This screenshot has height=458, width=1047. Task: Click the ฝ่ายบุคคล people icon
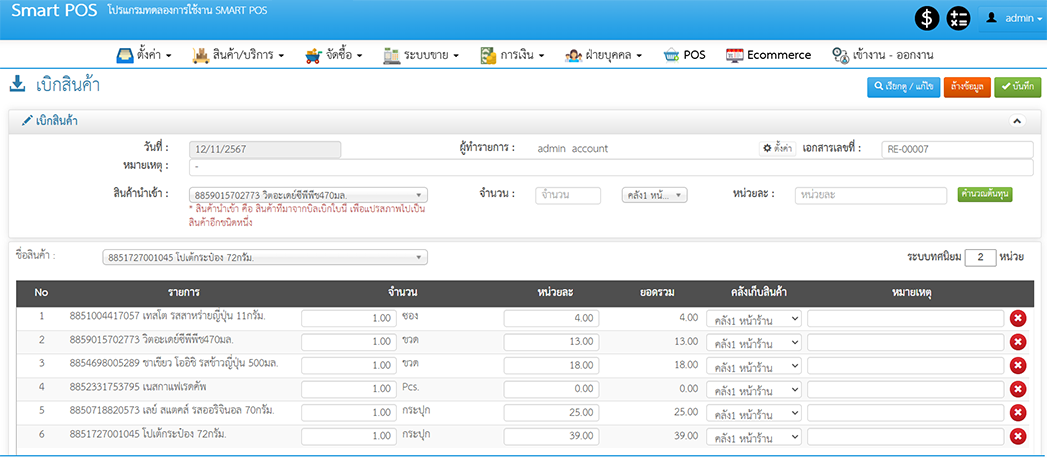(574, 55)
